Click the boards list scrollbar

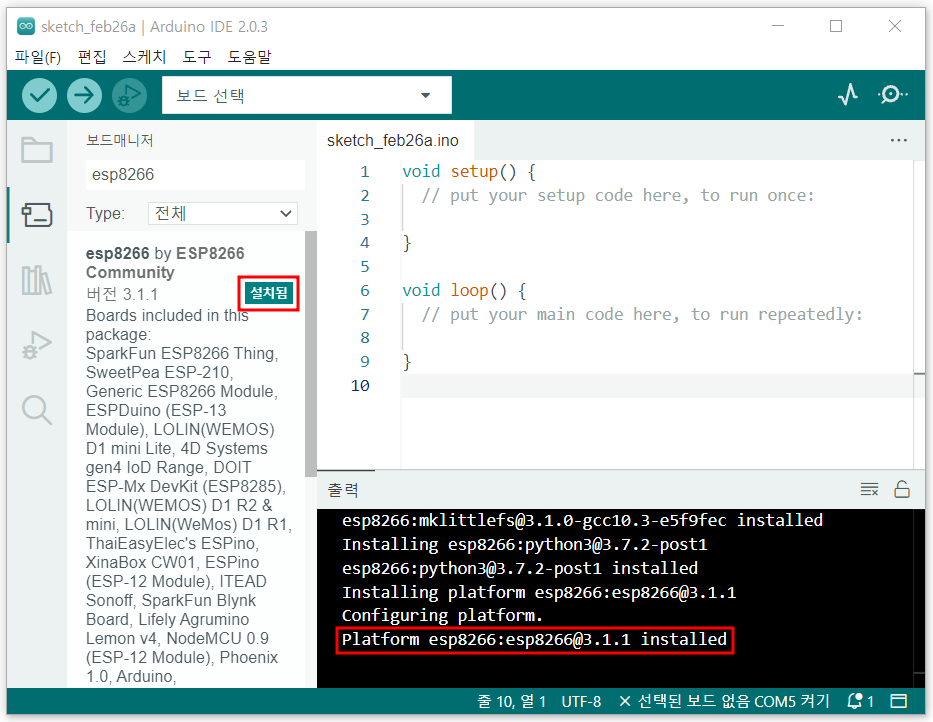tap(310, 354)
